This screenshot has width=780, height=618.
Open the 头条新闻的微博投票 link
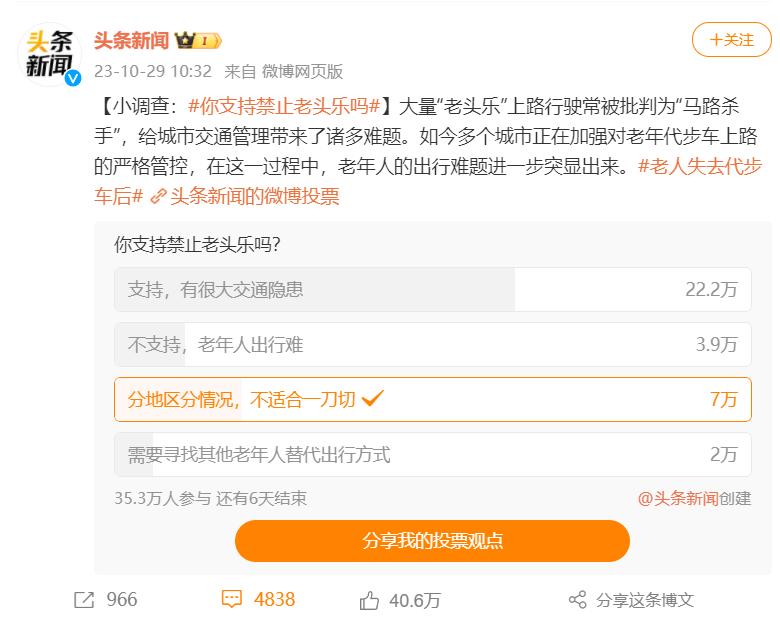tap(254, 197)
